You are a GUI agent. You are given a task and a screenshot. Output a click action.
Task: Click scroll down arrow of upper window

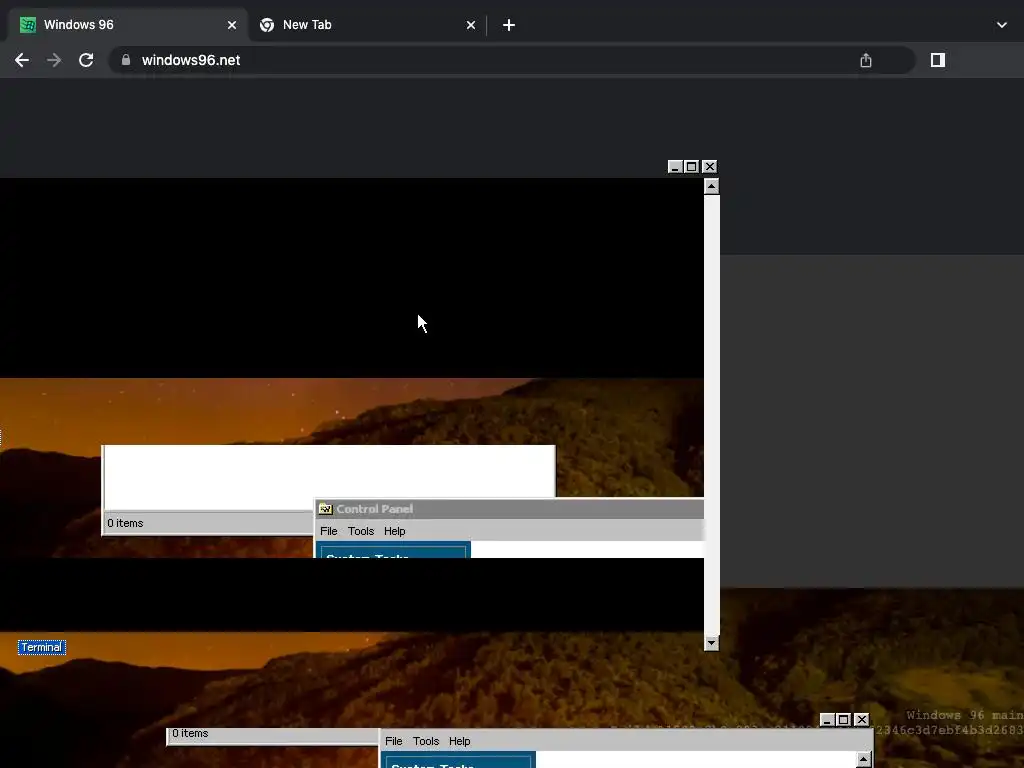tap(711, 643)
